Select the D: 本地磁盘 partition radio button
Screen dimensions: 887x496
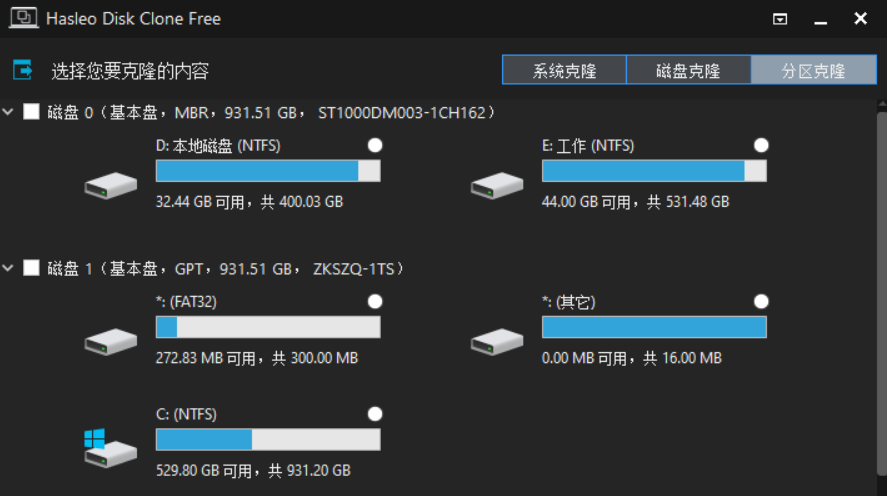[375, 146]
